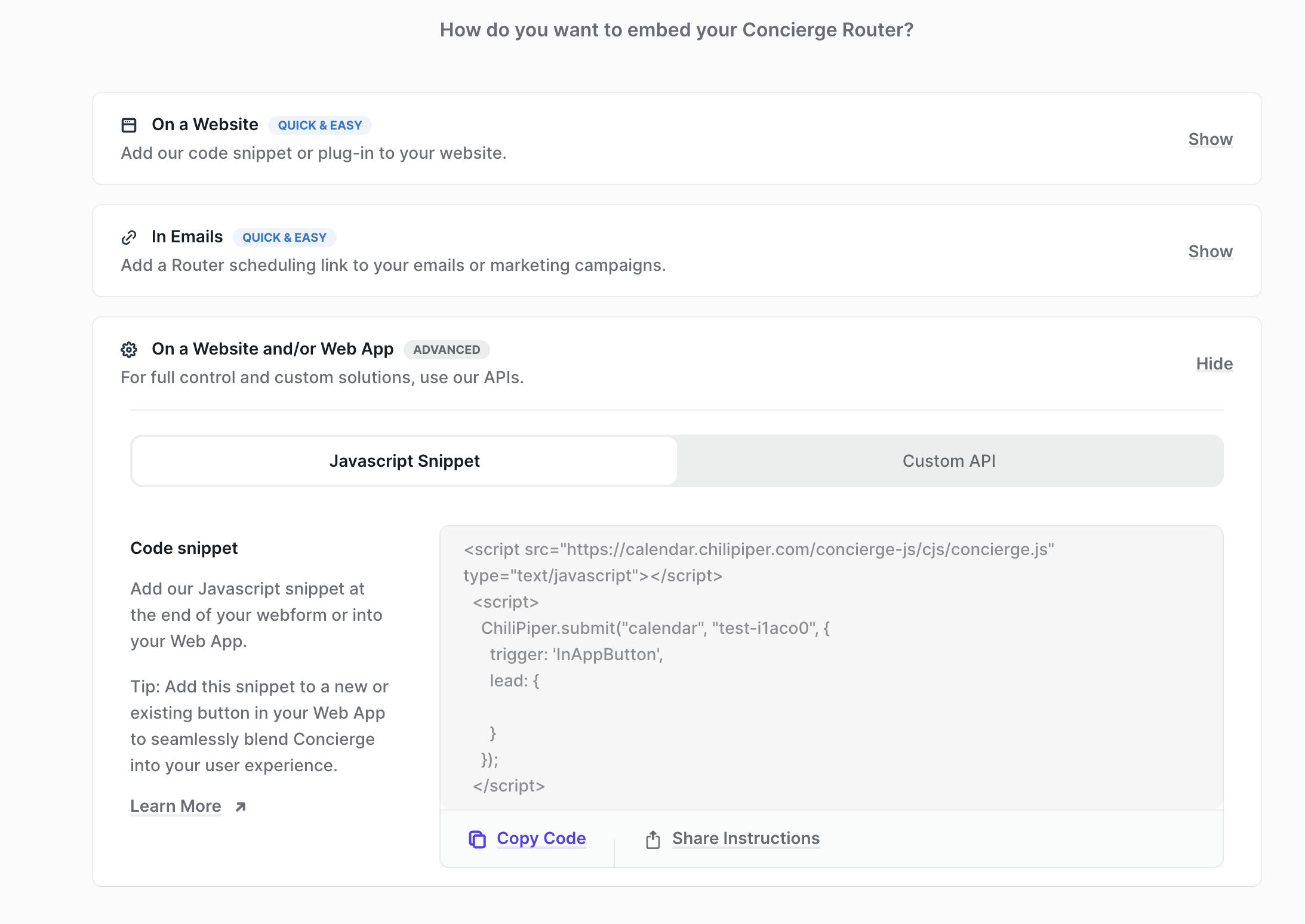
Task: Switch to the Custom API tab
Action: 949,461
